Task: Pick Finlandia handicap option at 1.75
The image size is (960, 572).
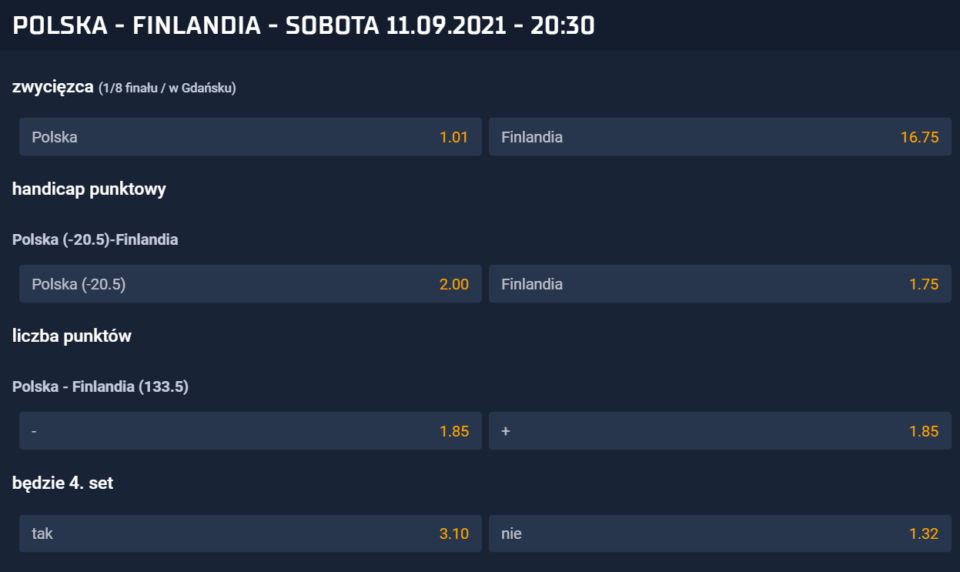Action: (x=720, y=284)
